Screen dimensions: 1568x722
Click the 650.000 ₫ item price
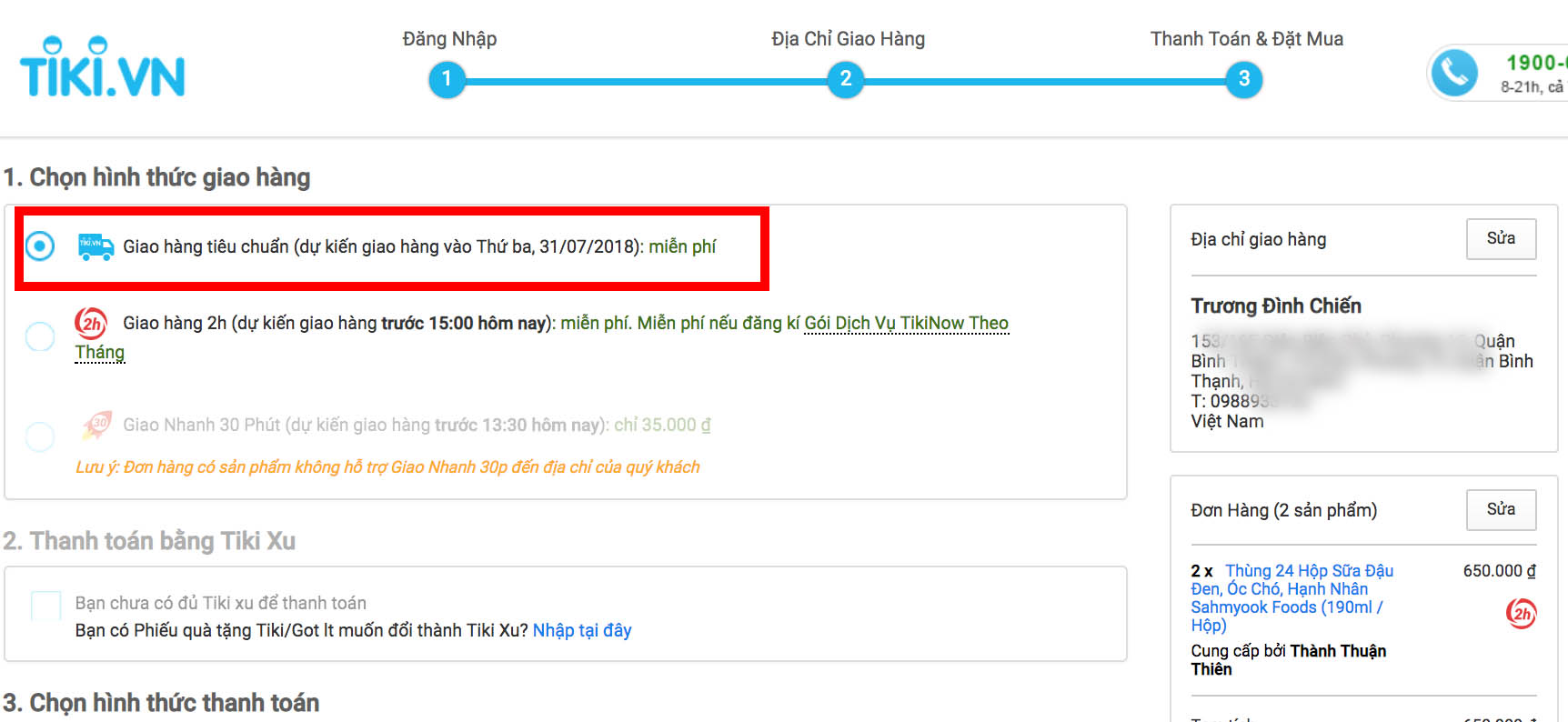[1499, 571]
